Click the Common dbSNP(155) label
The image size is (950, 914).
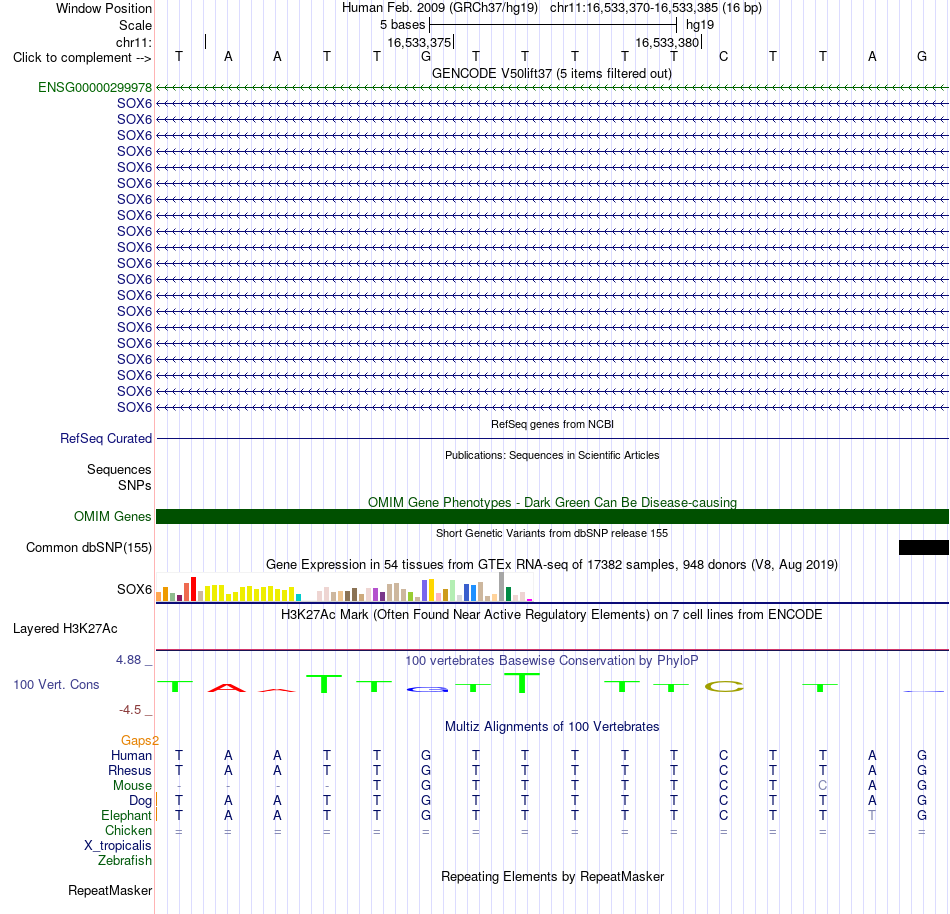[89, 548]
